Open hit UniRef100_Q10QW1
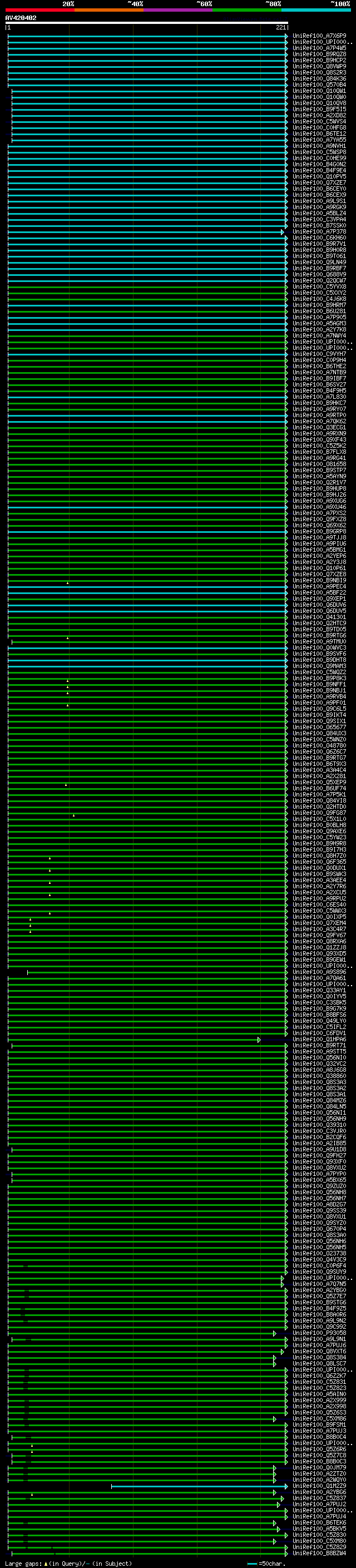The image size is (356, 1568). (x=319, y=91)
